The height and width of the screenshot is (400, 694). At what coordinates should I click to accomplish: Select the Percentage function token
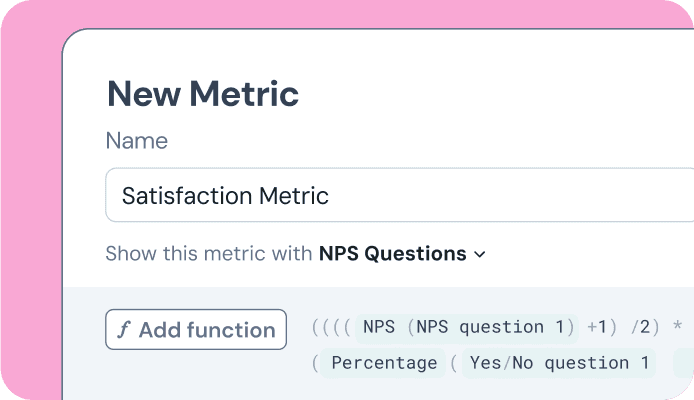384,362
